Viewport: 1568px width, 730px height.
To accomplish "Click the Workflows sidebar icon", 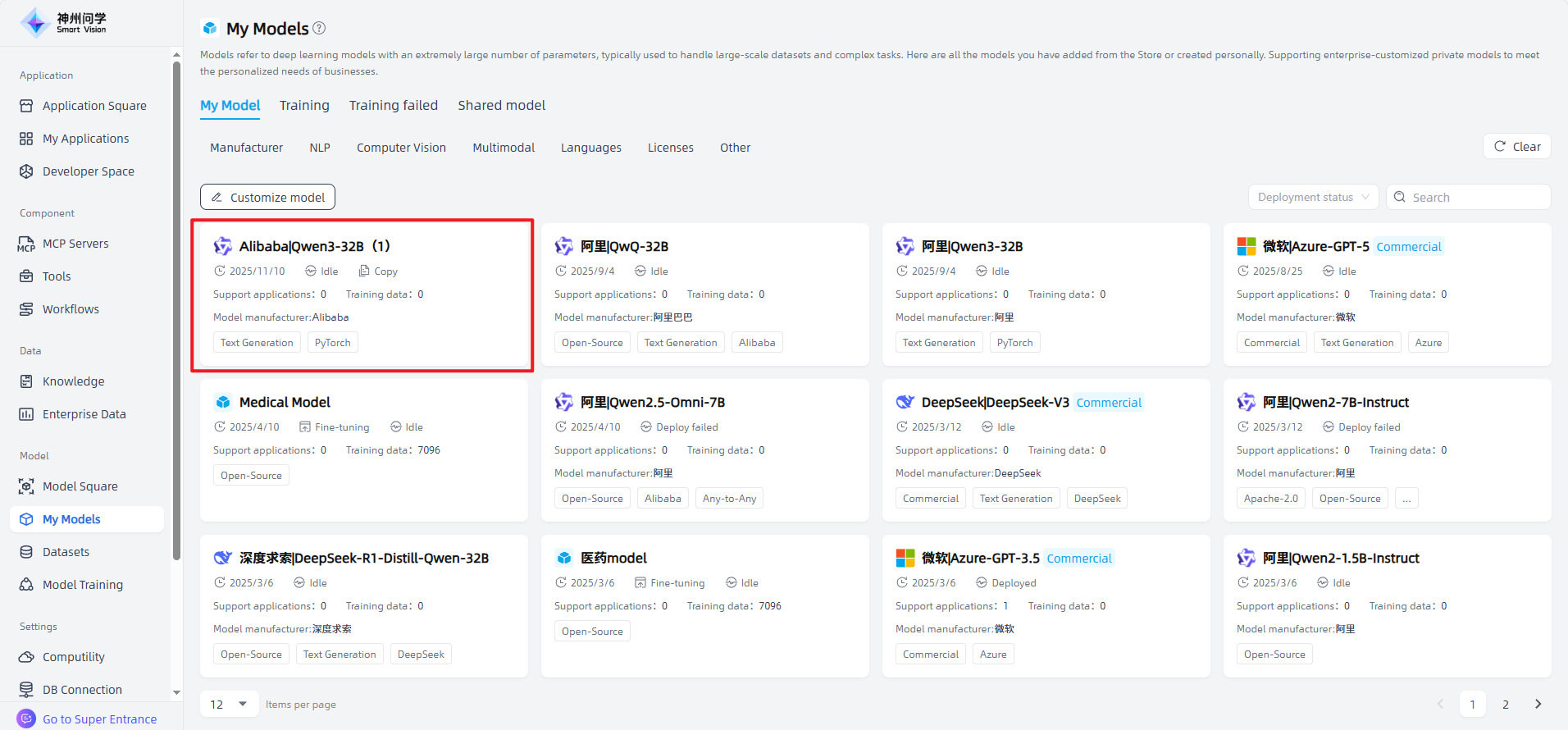I will [26, 309].
